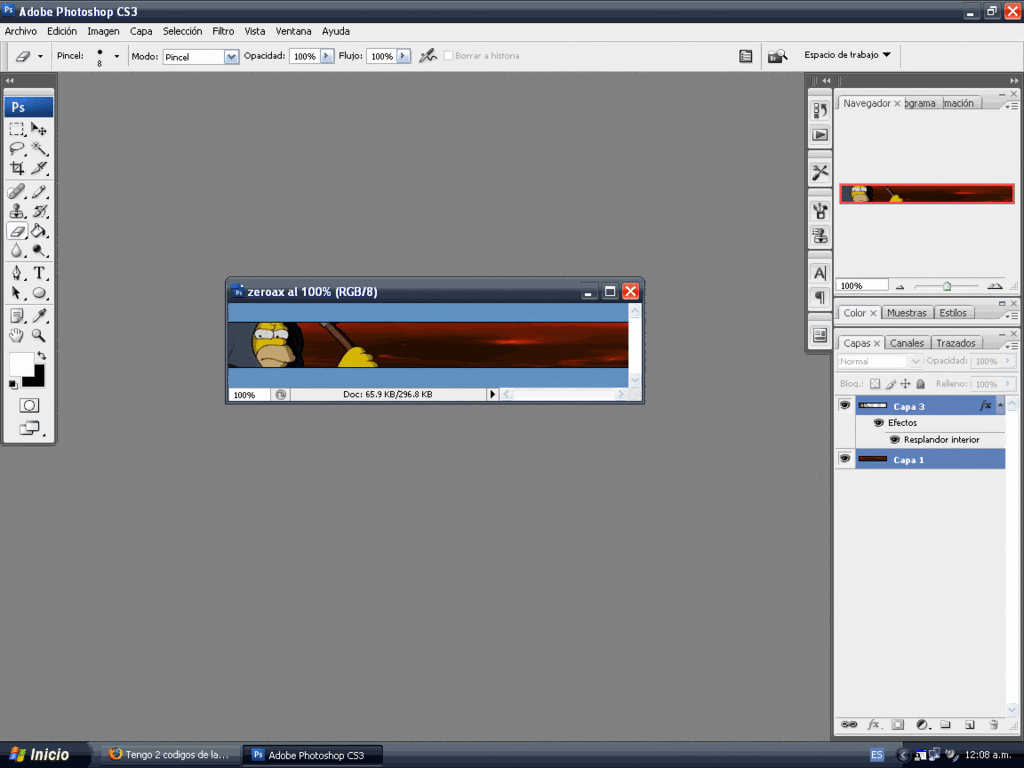Pick the Paint Bucket tool

pos(39,231)
